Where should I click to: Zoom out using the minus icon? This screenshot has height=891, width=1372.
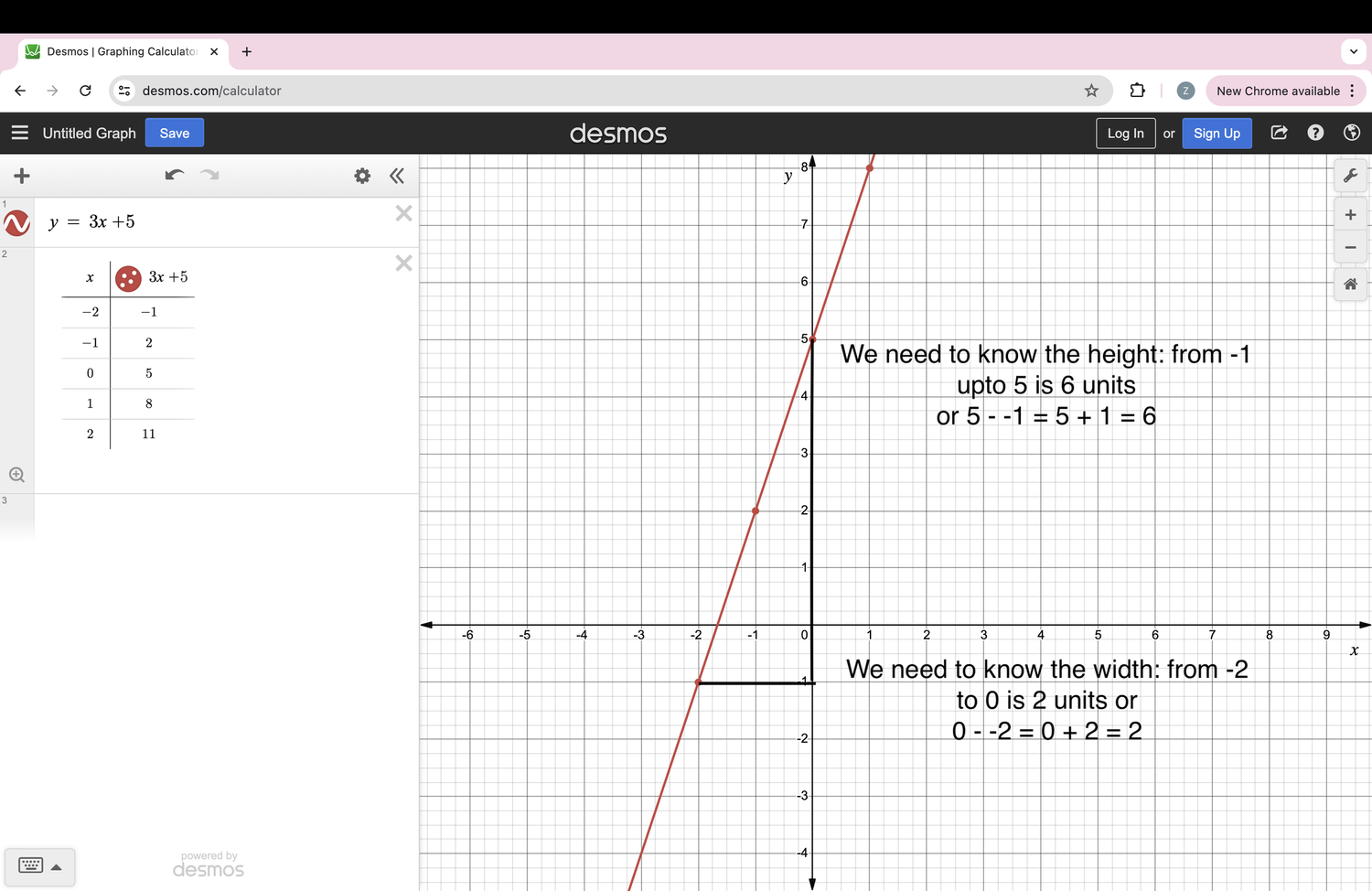click(1351, 247)
